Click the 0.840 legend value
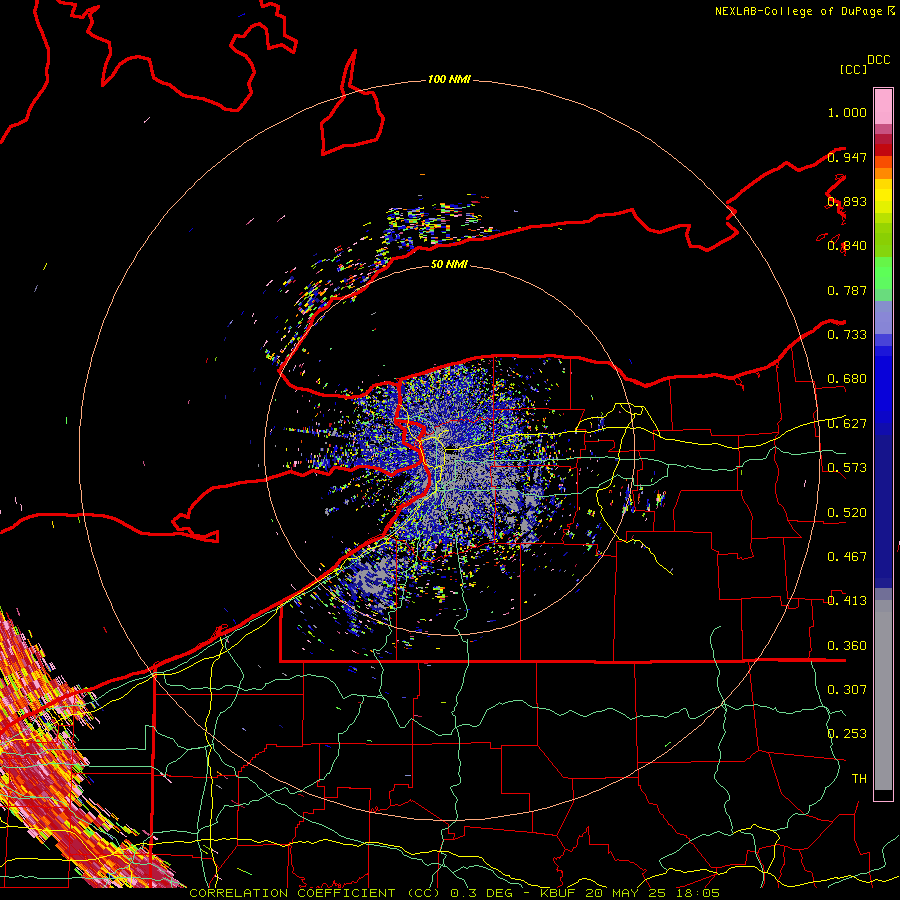The height and width of the screenshot is (900, 900). point(847,246)
